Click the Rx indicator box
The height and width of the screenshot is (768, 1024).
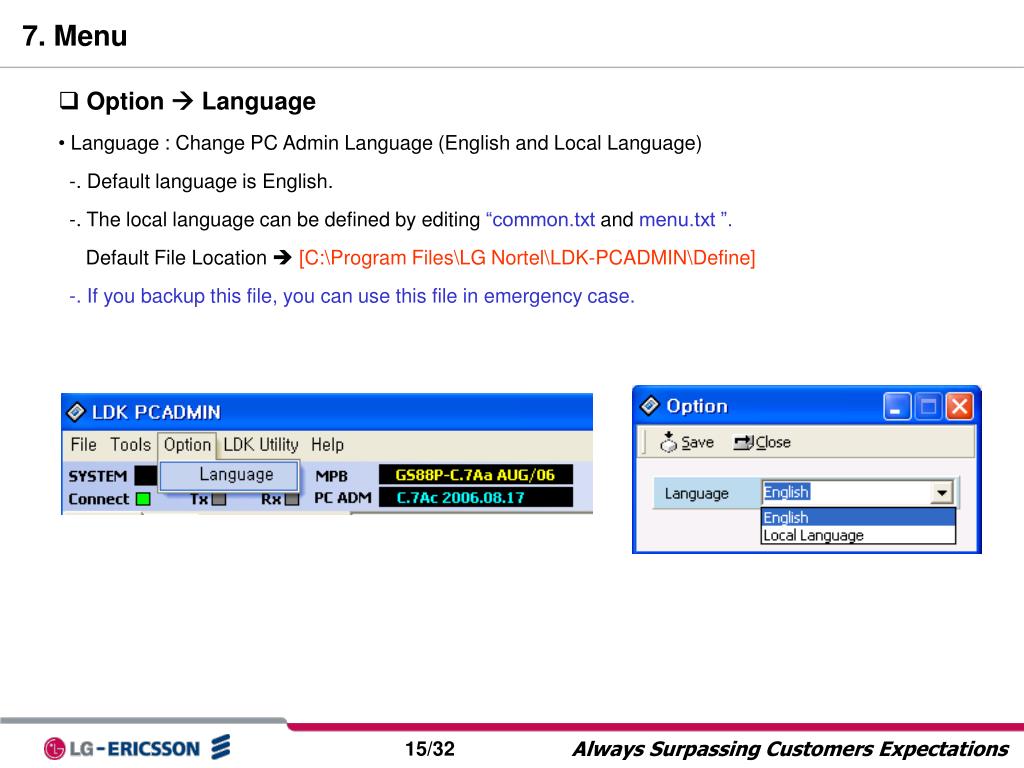292,500
